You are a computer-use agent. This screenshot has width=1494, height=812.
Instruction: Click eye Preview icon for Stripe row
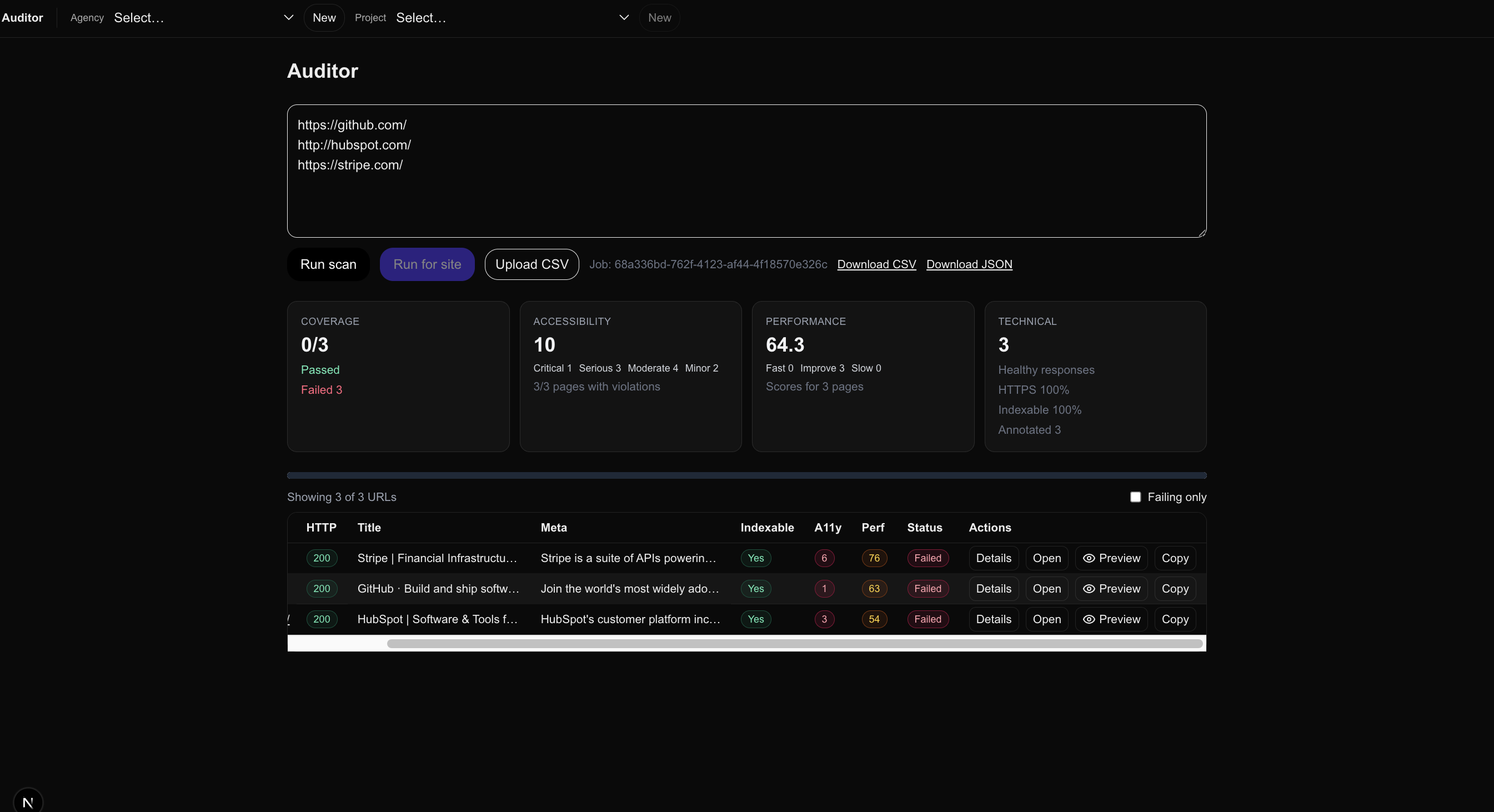tap(1089, 558)
